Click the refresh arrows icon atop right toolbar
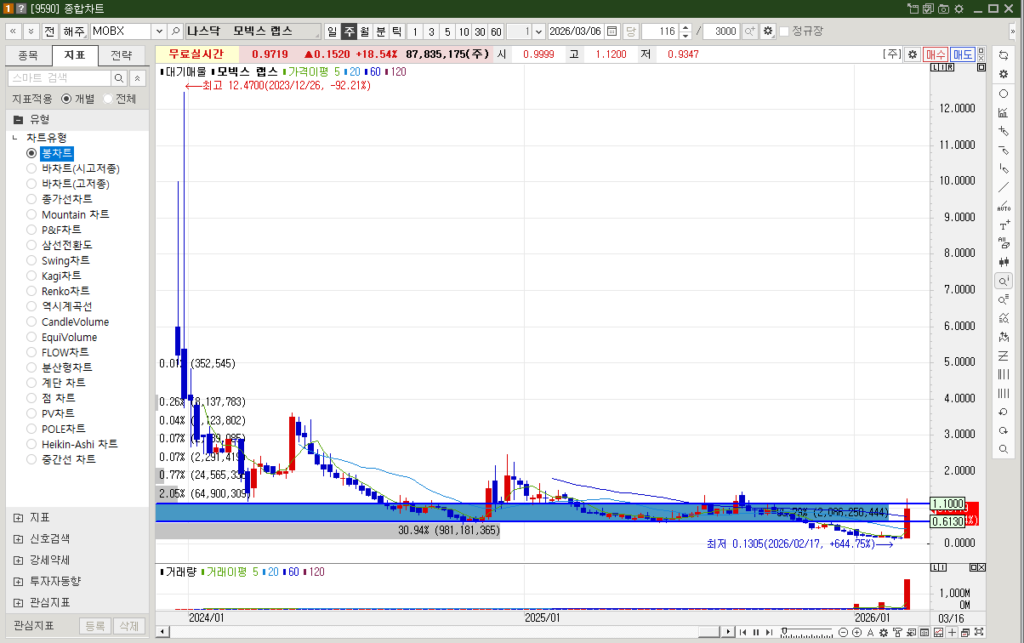 click(x=1003, y=55)
